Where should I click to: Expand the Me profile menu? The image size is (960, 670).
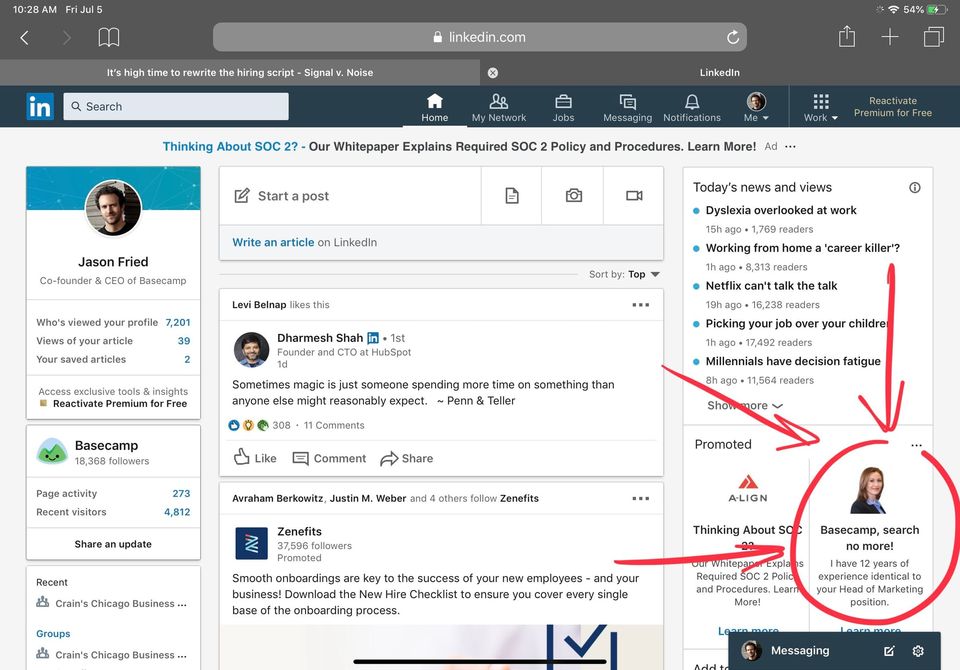pos(756,108)
